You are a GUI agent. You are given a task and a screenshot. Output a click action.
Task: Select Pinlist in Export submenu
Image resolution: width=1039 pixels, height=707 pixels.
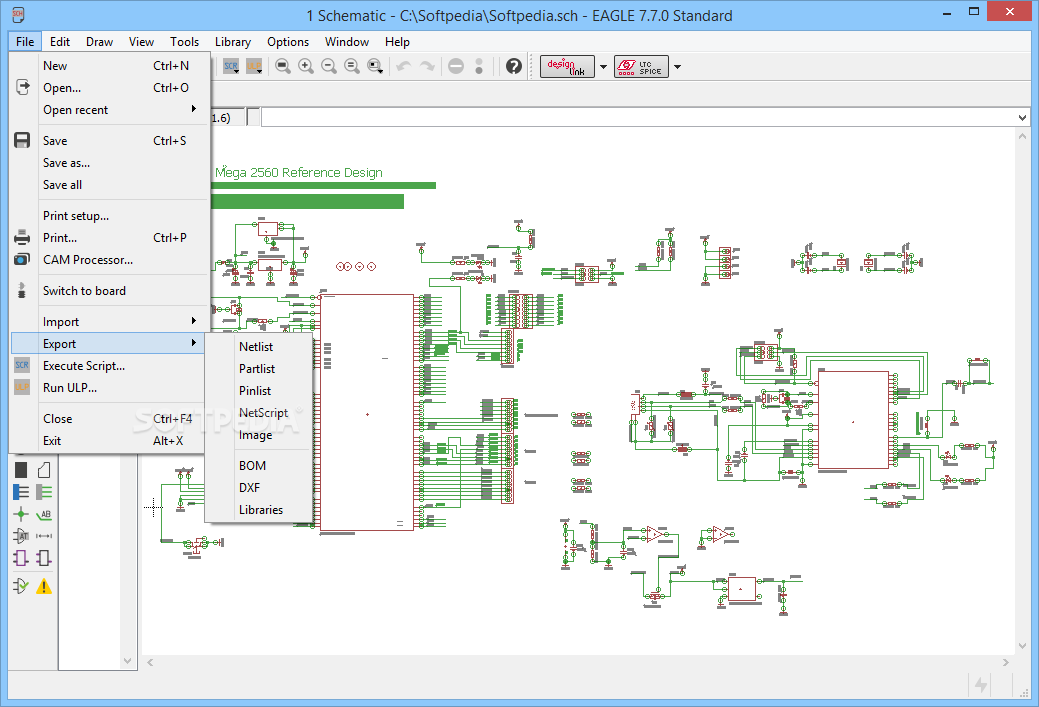(259, 390)
